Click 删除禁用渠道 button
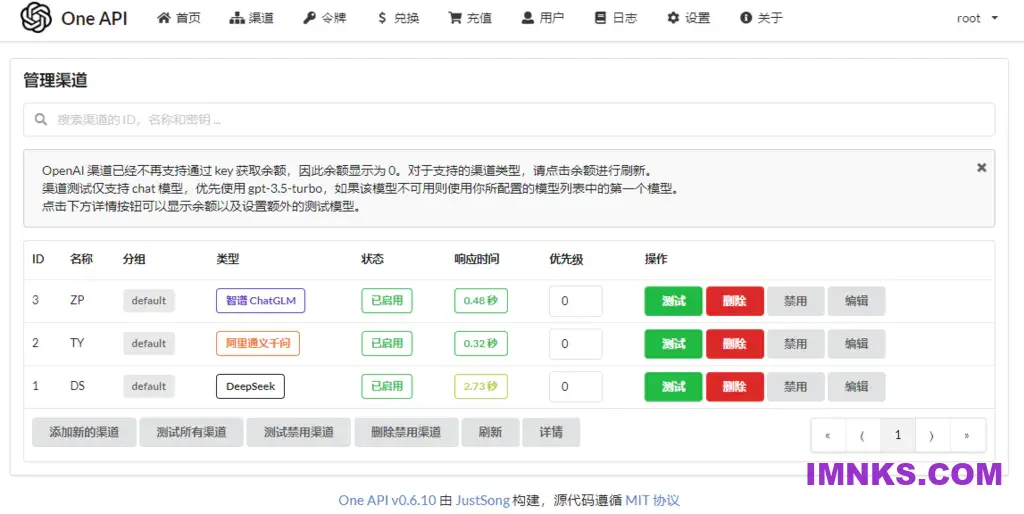The image size is (1024, 514). tap(406, 432)
